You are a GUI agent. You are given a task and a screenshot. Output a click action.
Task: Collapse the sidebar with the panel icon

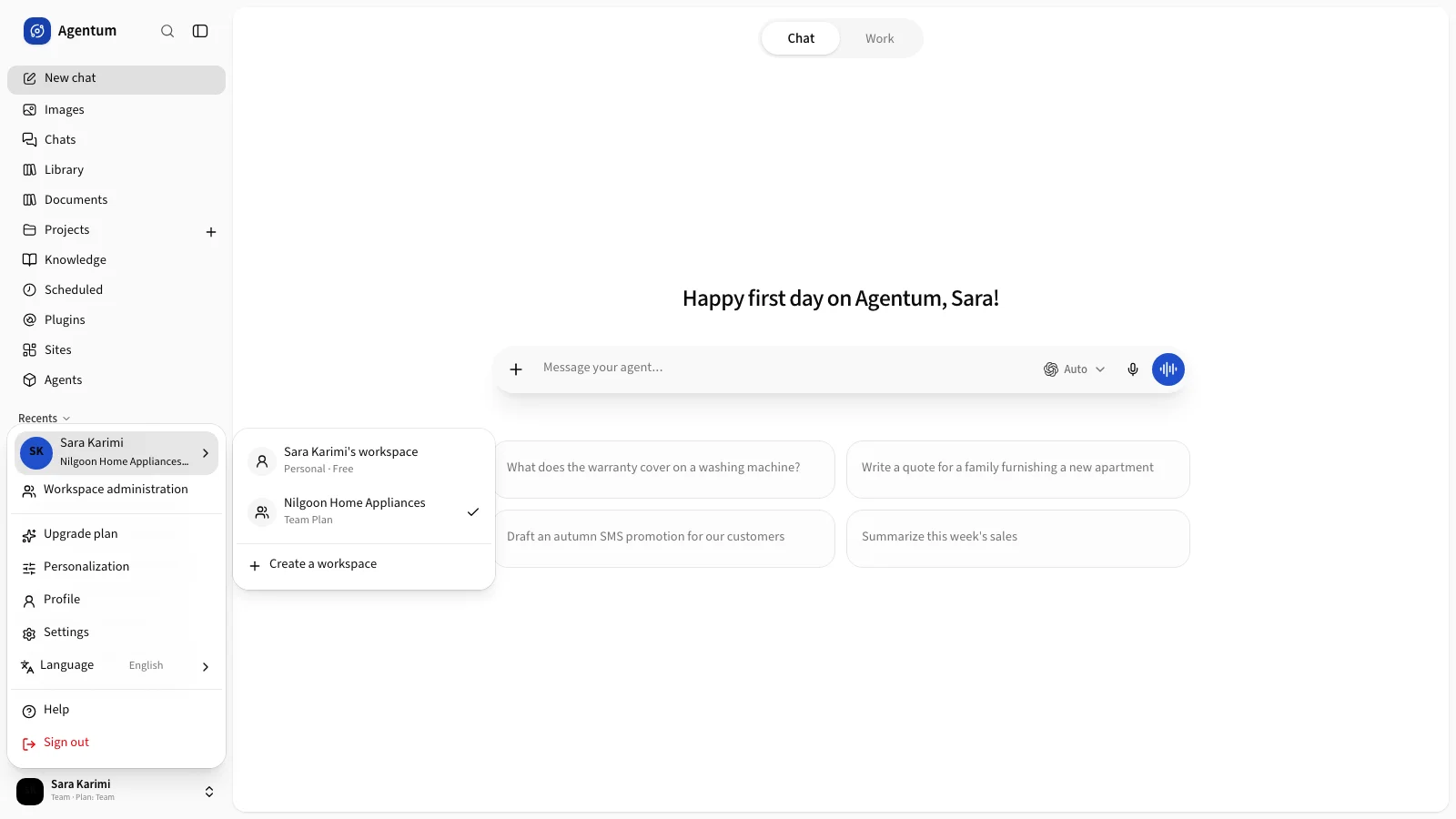point(200,31)
